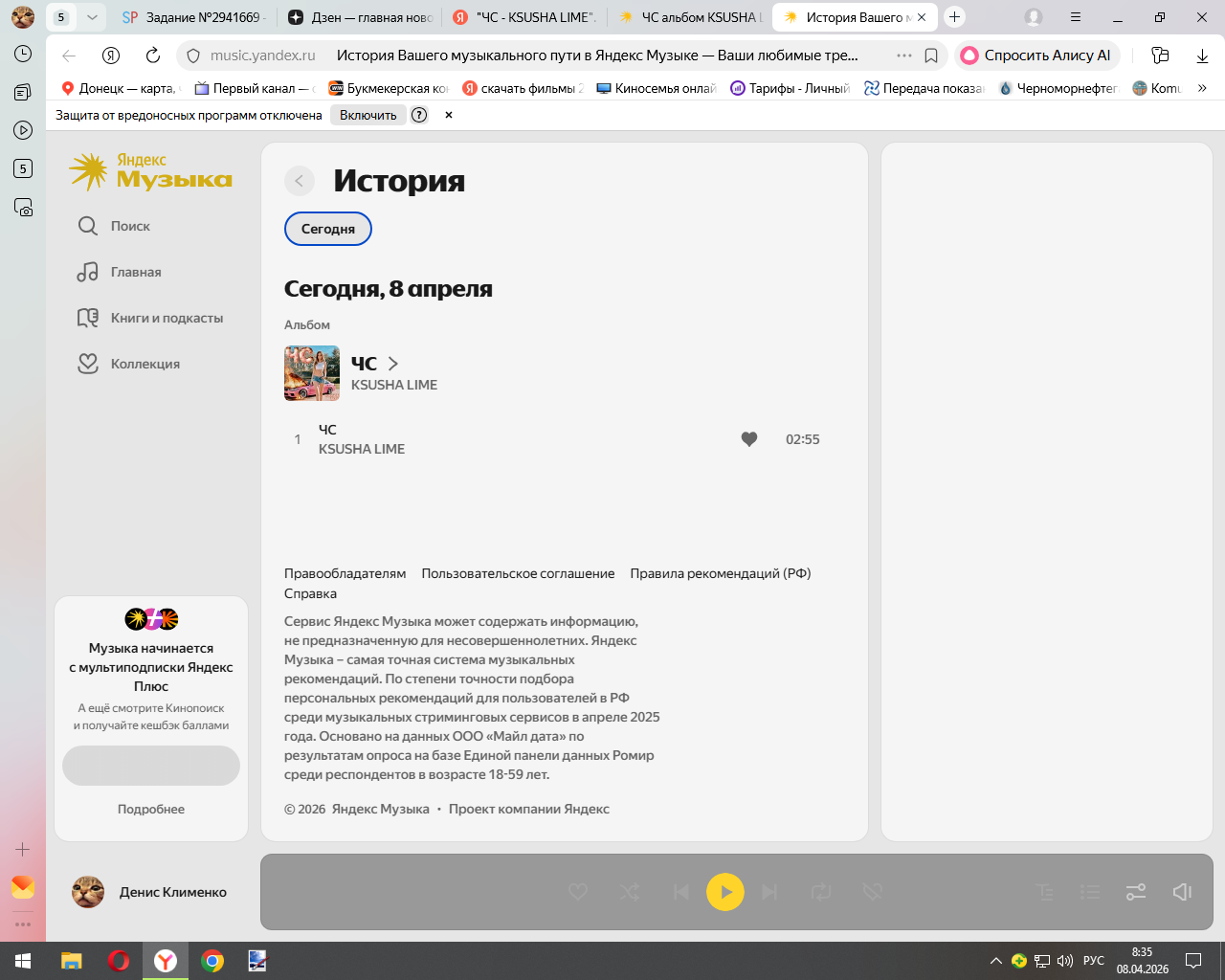The image size is (1225, 980).
Task: Switch to the "ЧС - KSUSHA LIME" tab
Action: click(x=525, y=17)
